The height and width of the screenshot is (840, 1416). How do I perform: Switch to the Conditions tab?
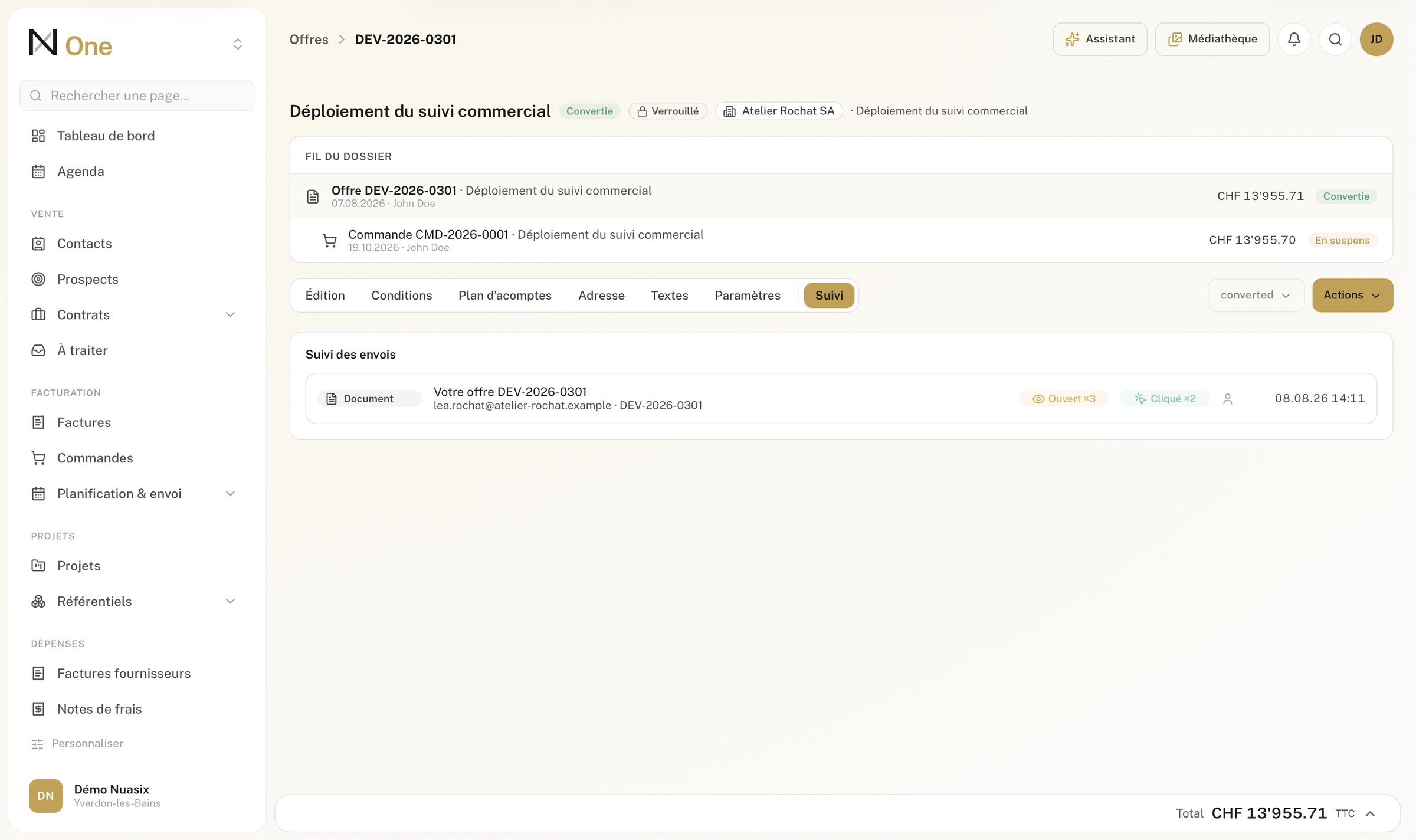(x=401, y=296)
